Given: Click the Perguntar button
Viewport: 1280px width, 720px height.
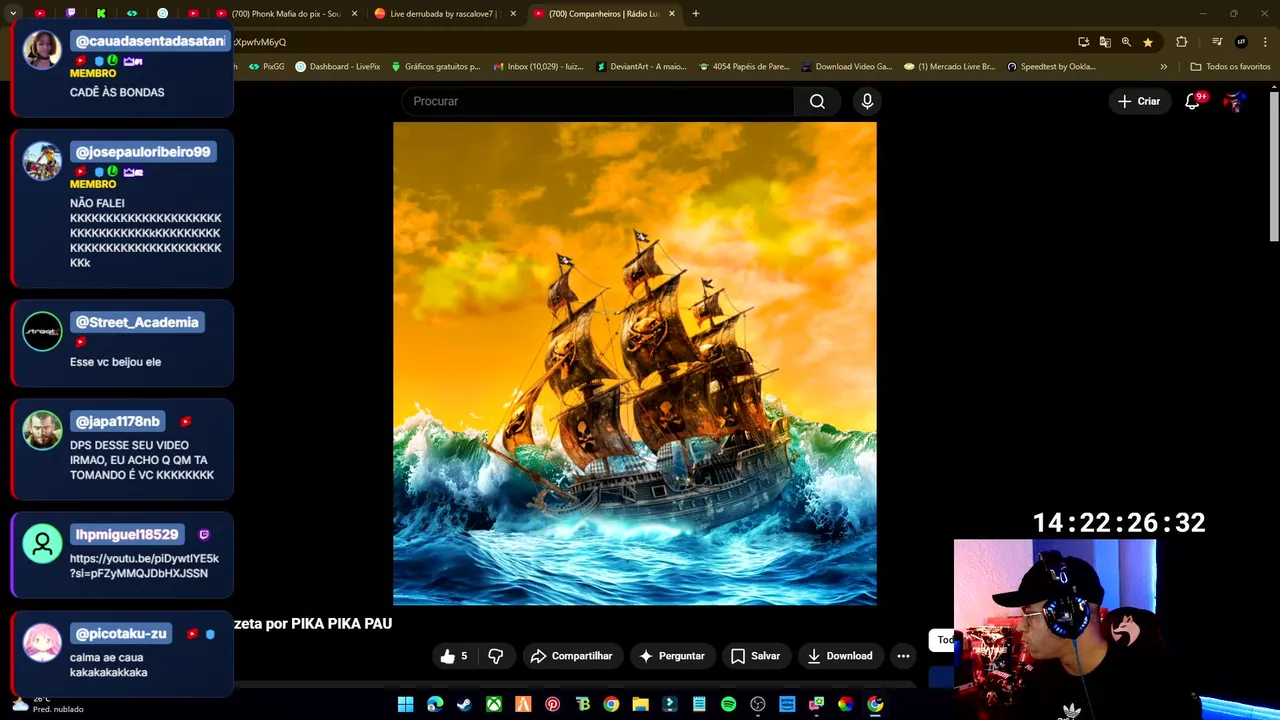Looking at the screenshot, I should click(672, 656).
